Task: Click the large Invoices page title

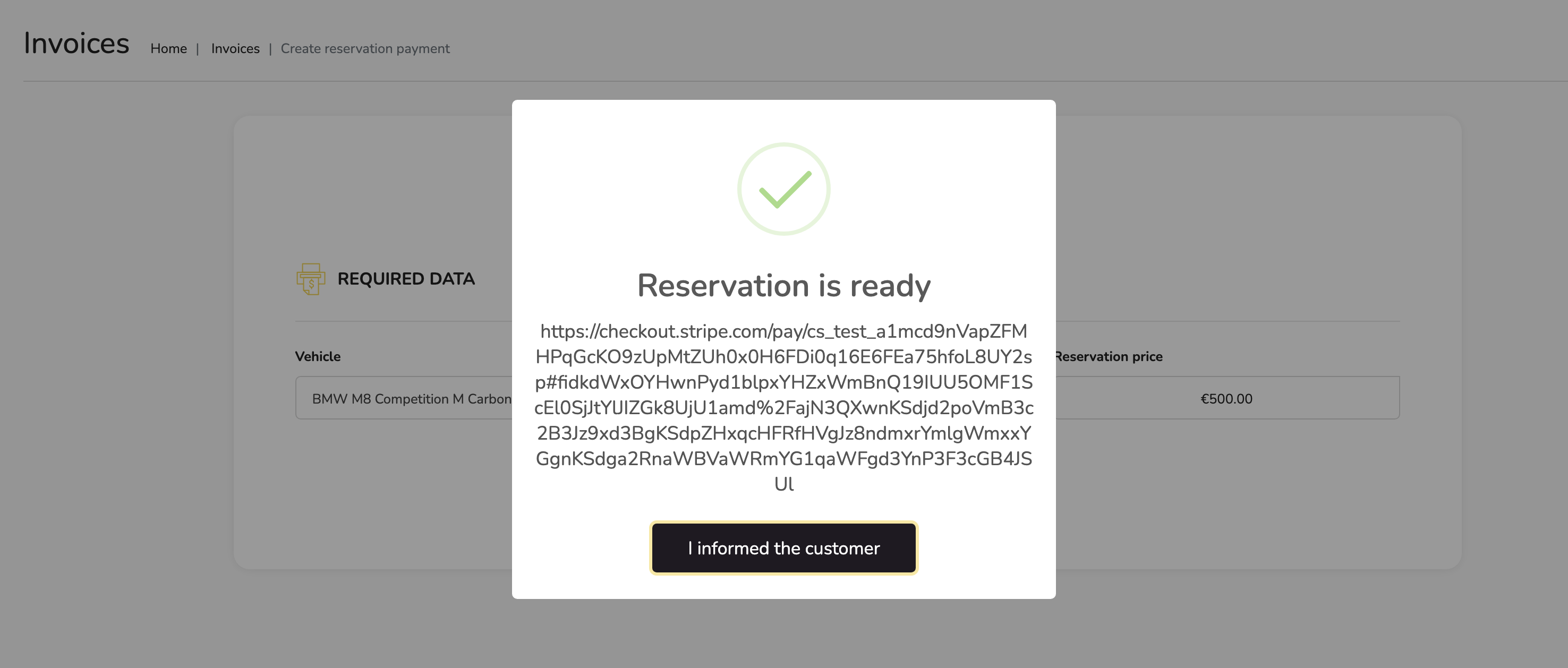Action: (x=76, y=44)
